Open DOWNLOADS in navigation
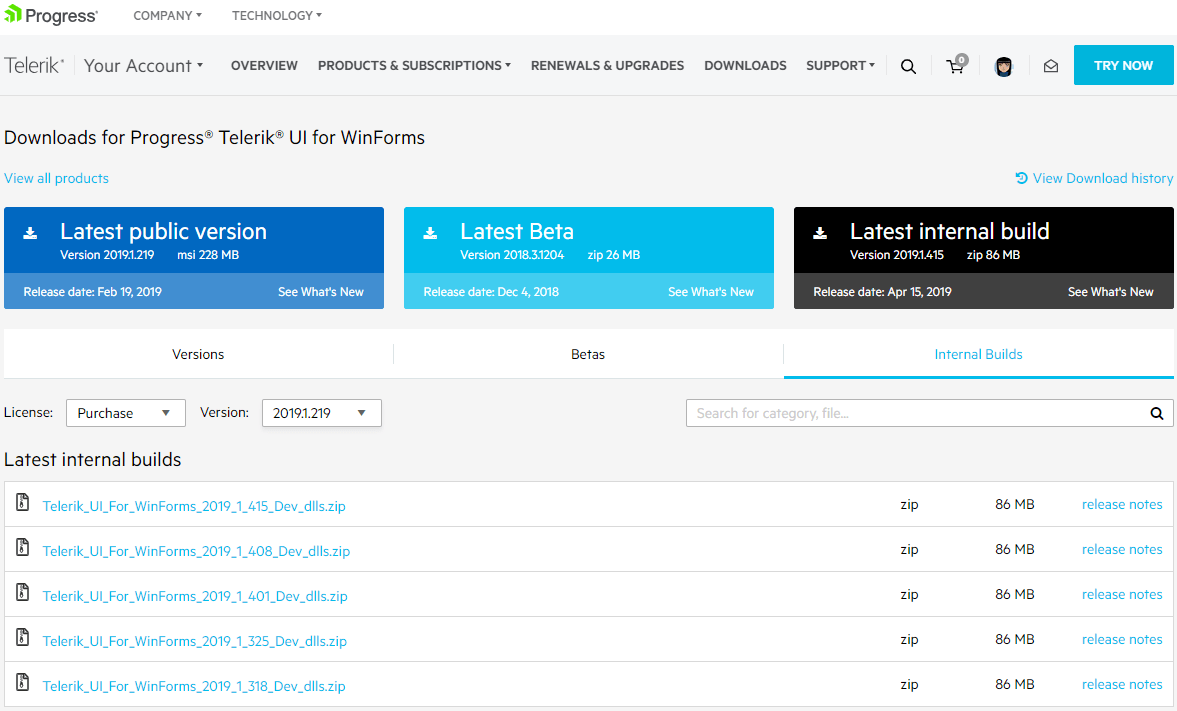 click(x=745, y=65)
